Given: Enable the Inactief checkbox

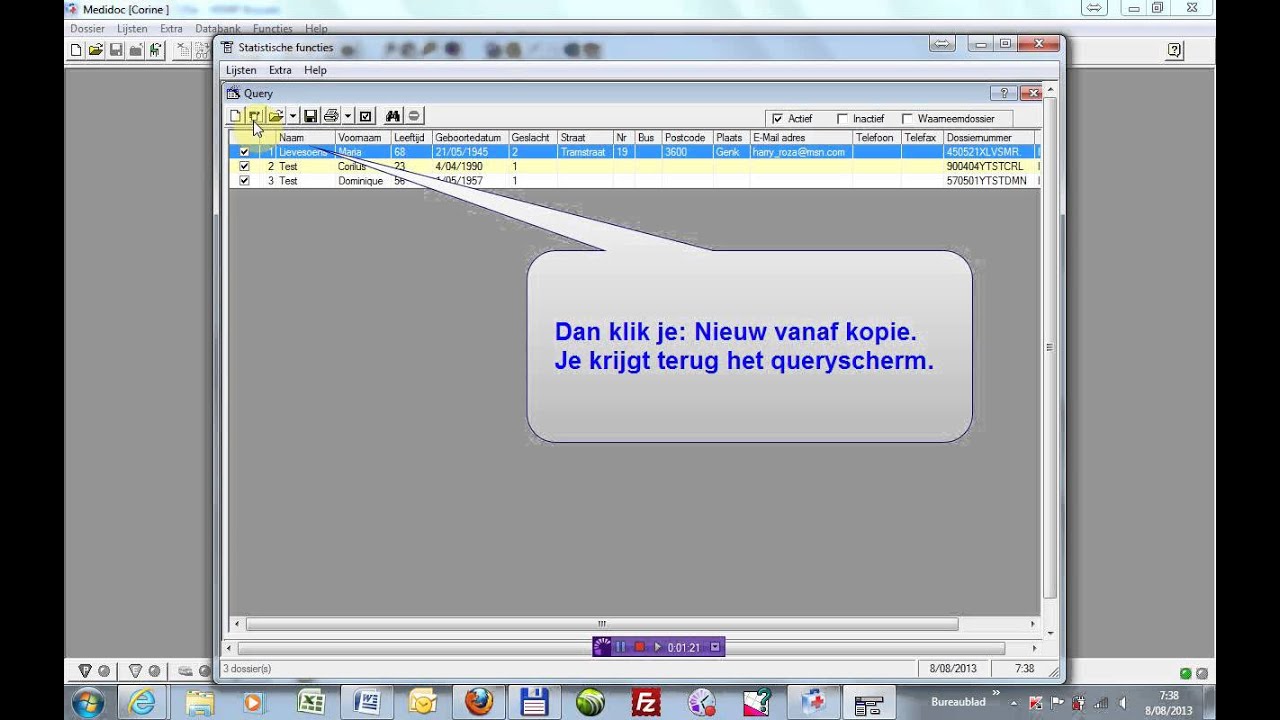Looking at the screenshot, I should (842, 119).
